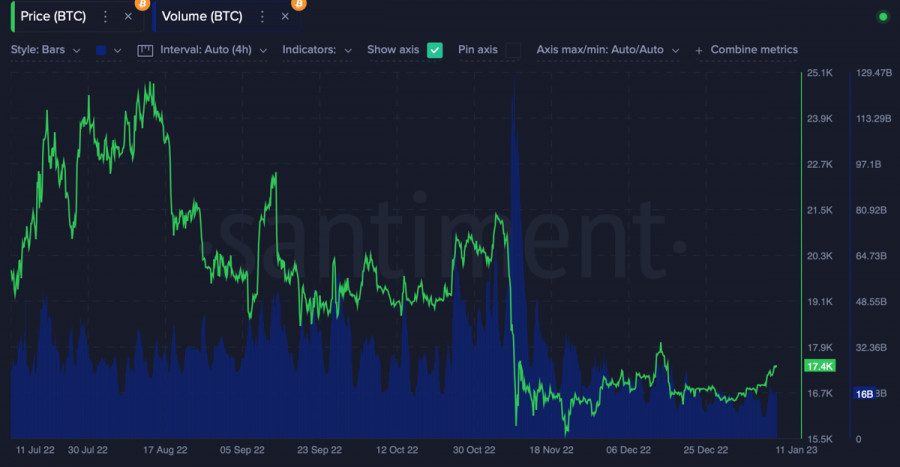Expand the color picker chevron
Image resolution: width=900 pixels, height=467 pixels.
(x=118, y=50)
